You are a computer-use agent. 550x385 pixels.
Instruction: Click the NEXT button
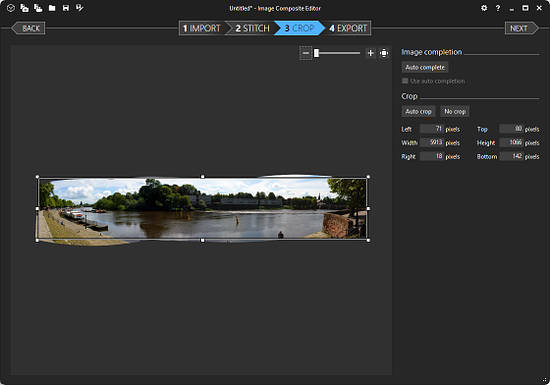[x=522, y=28]
